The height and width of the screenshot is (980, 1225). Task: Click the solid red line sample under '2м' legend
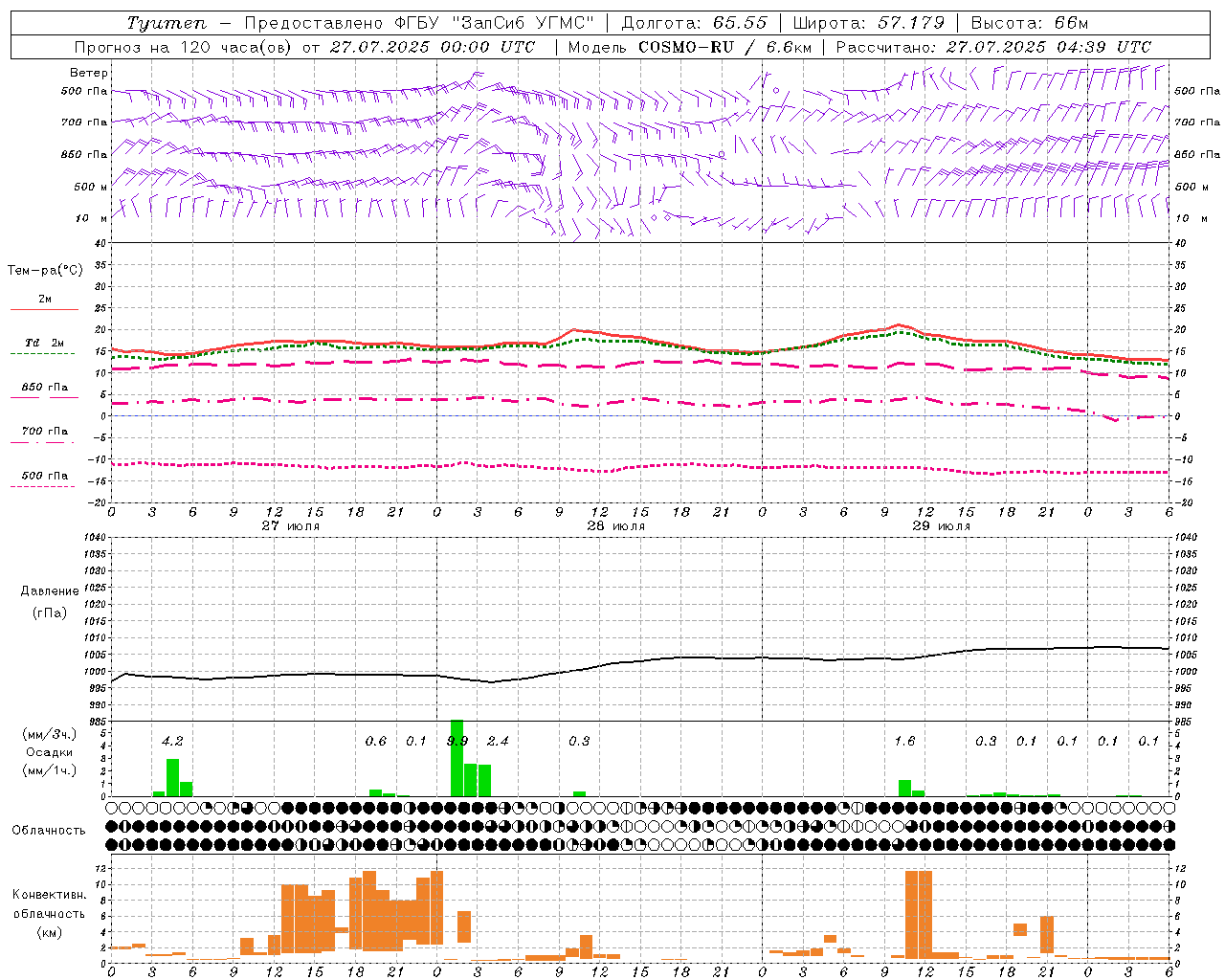44,310
